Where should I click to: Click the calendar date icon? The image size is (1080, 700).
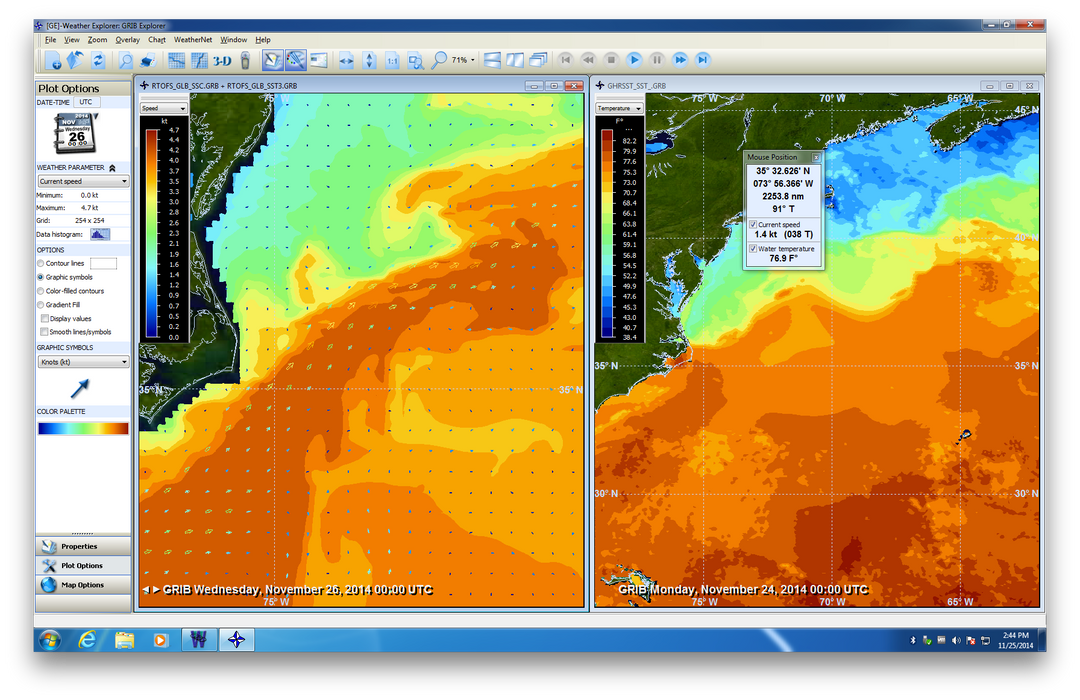[x=76, y=133]
